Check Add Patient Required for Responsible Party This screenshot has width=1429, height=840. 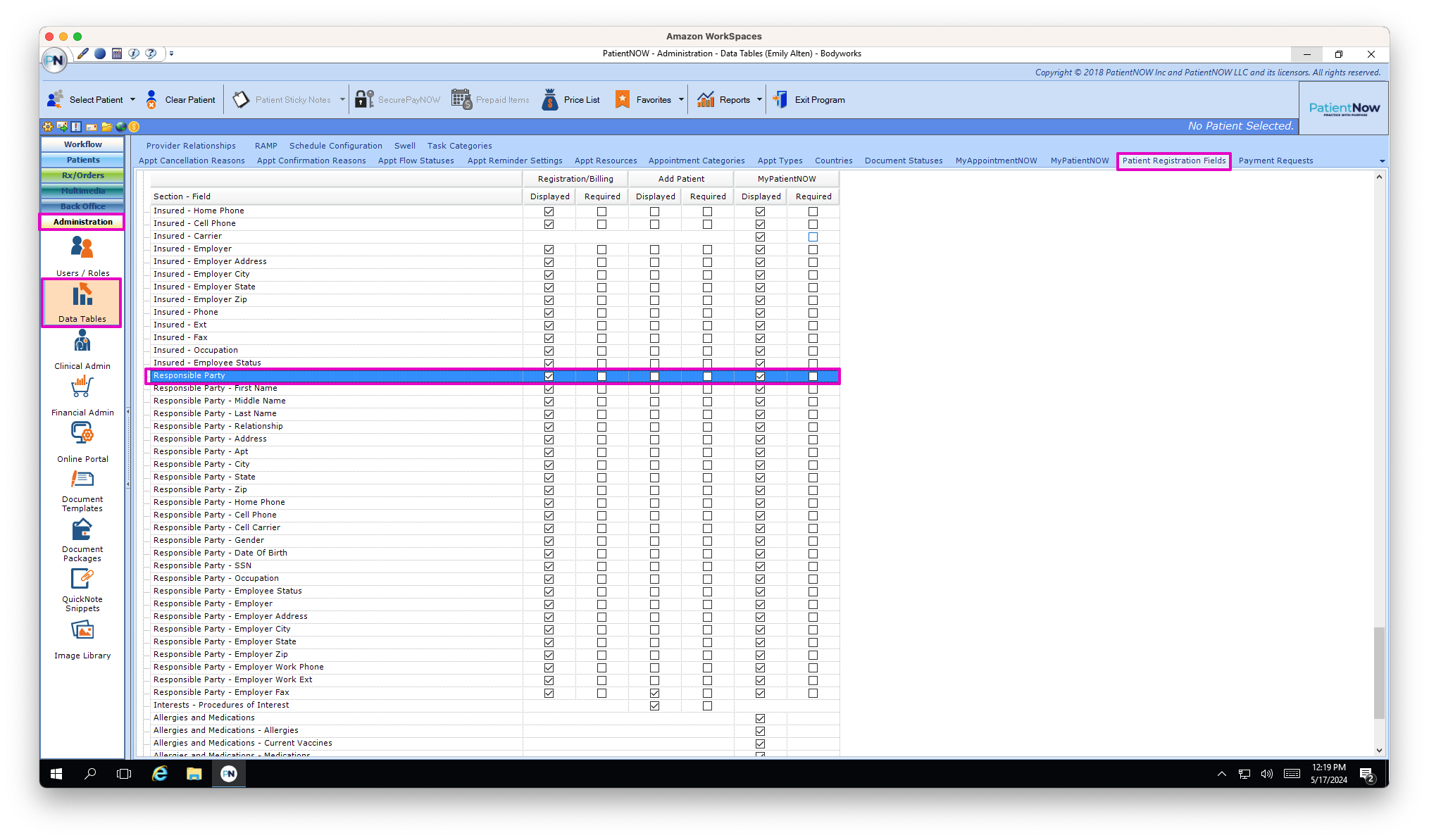(707, 376)
